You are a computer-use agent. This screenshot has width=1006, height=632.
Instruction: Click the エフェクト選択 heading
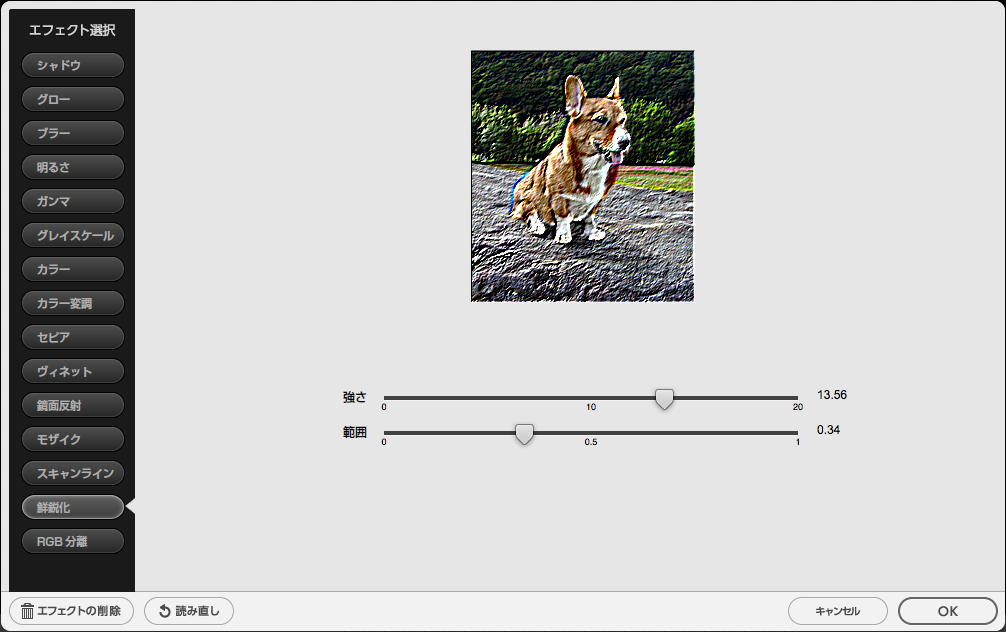tap(72, 30)
